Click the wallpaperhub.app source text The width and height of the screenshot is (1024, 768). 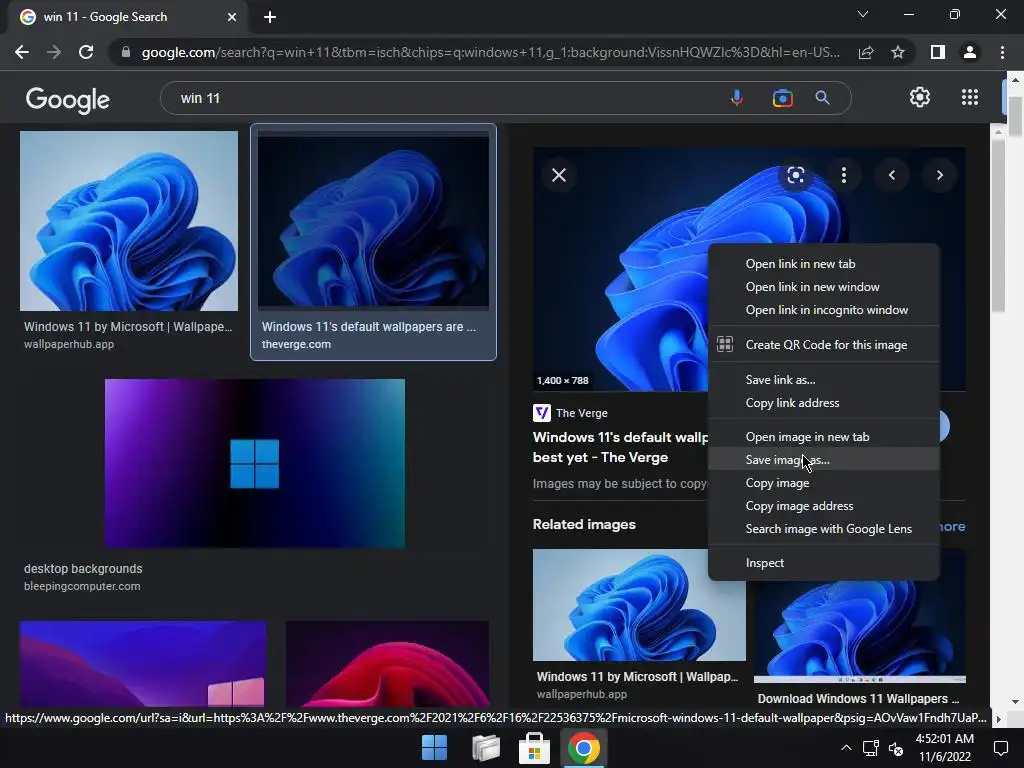pos(69,344)
